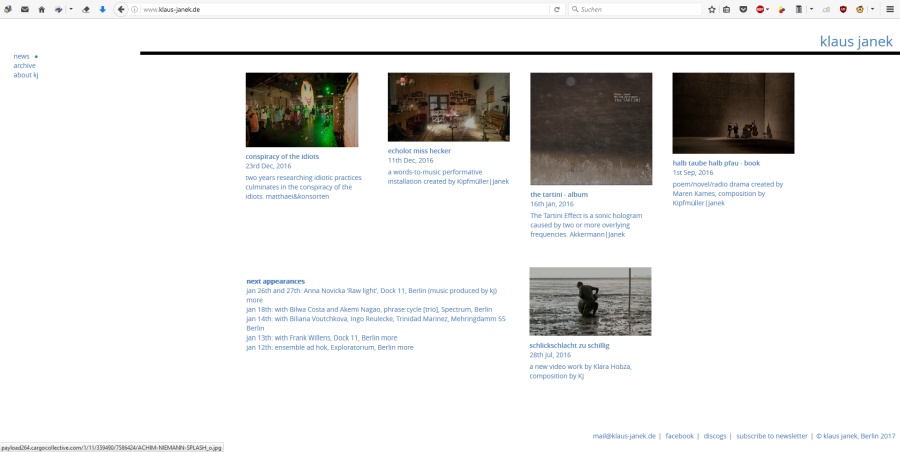Open the dropdown arrow beside the print icon

point(71,9)
